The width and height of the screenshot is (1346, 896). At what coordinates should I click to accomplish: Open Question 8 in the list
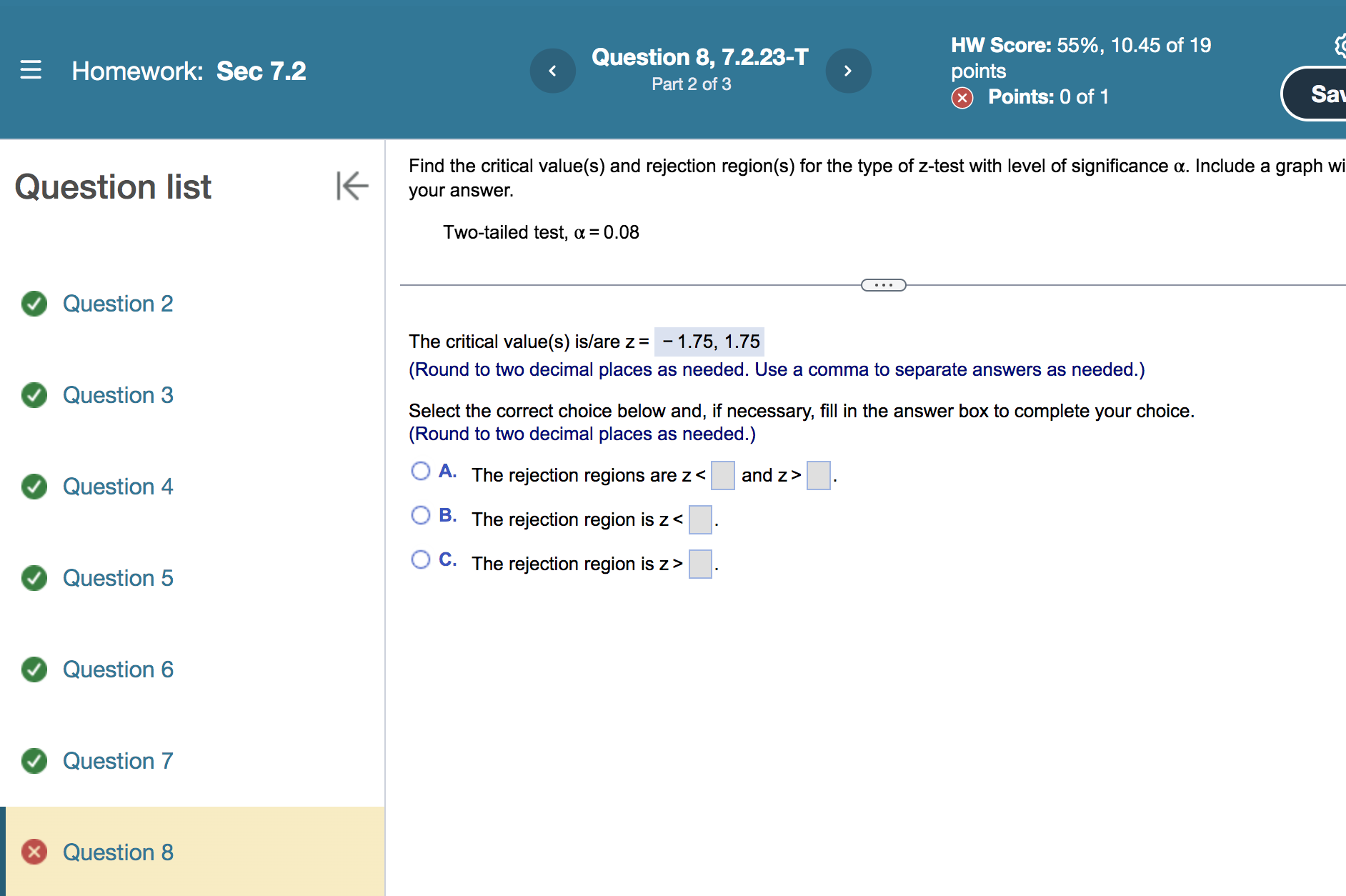(x=118, y=852)
